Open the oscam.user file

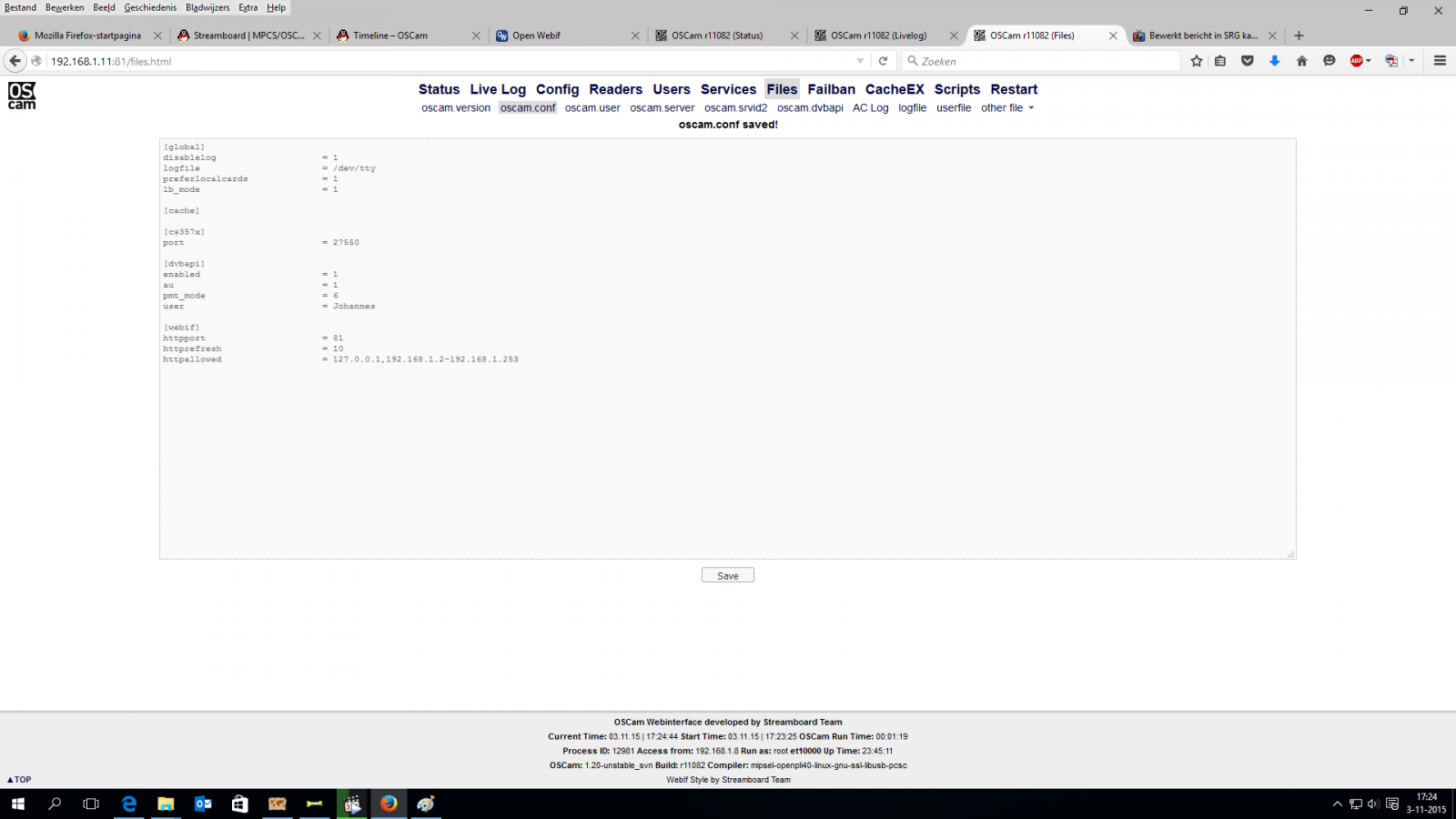(x=592, y=107)
